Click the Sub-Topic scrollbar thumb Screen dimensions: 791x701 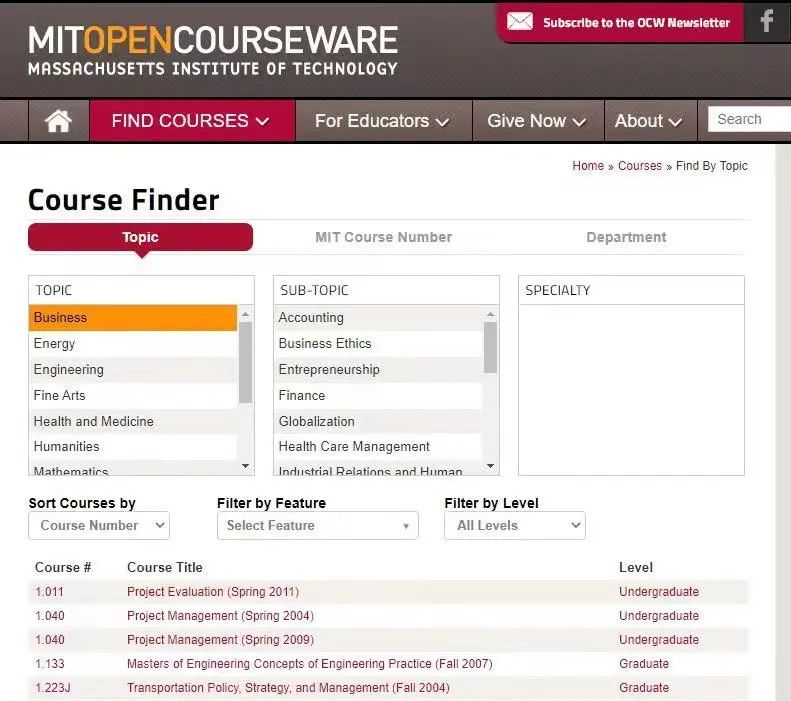490,347
